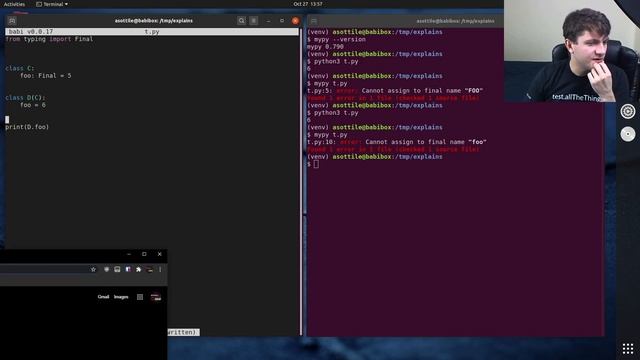
Task: Click the webcam video overlay
Action: coord(572,51)
